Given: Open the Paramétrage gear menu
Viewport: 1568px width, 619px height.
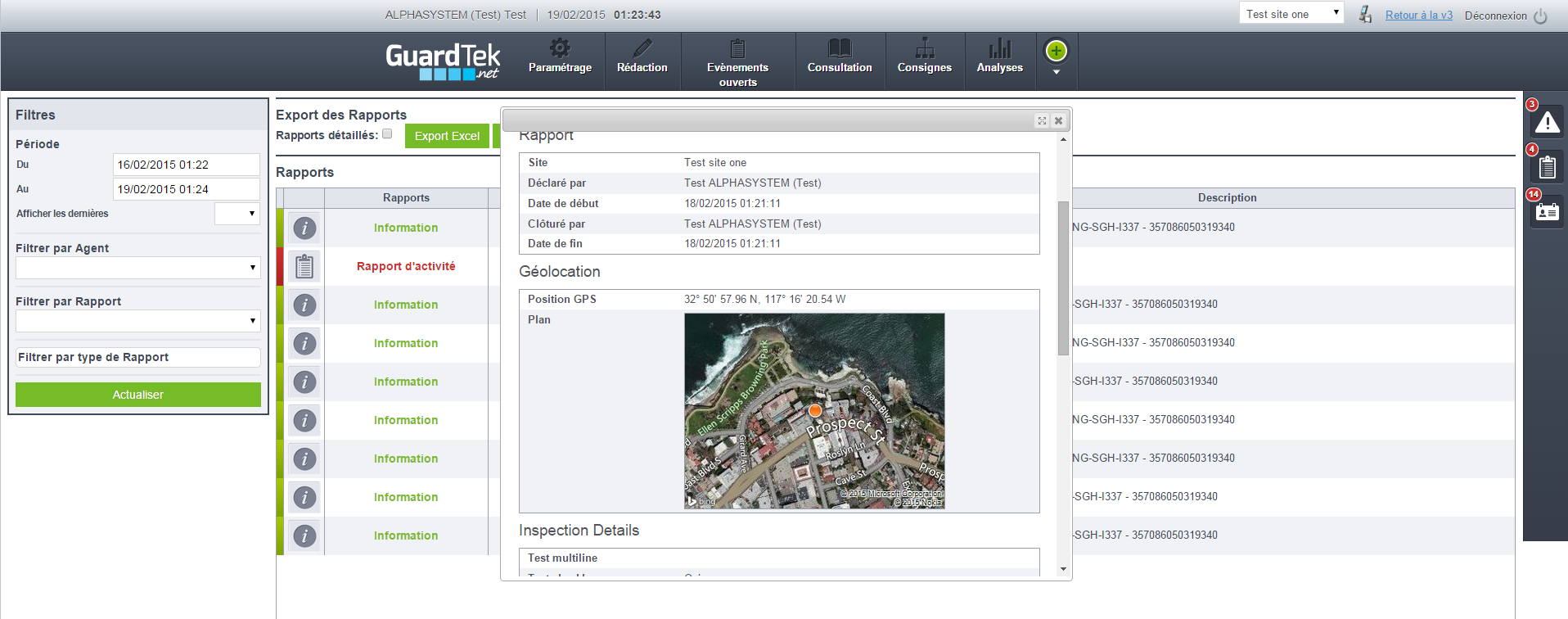Looking at the screenshot, I should click(x=560, y=56).
